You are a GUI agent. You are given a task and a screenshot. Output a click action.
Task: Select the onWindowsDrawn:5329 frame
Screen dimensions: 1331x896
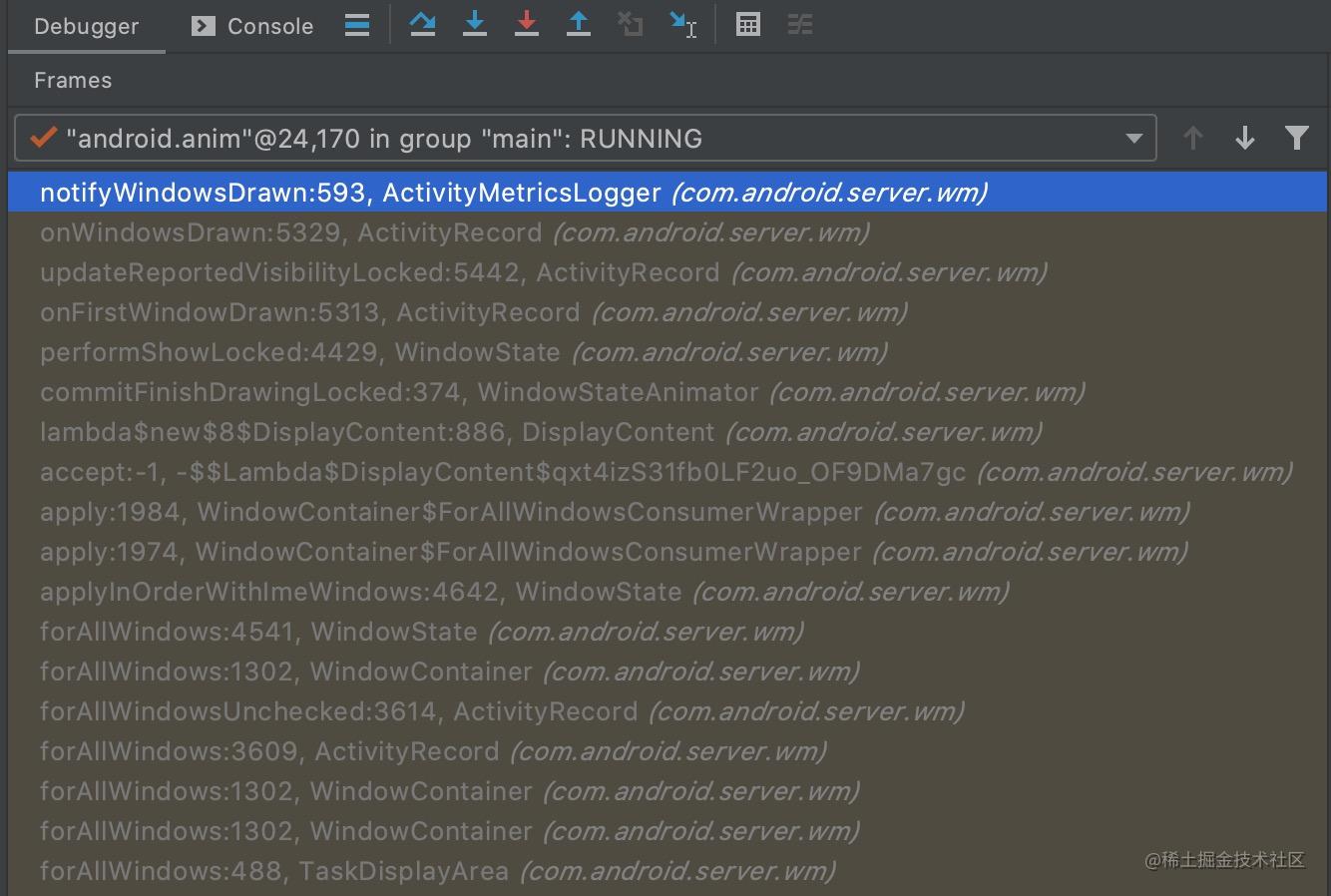pyautogui.click(x=667, y=232)
